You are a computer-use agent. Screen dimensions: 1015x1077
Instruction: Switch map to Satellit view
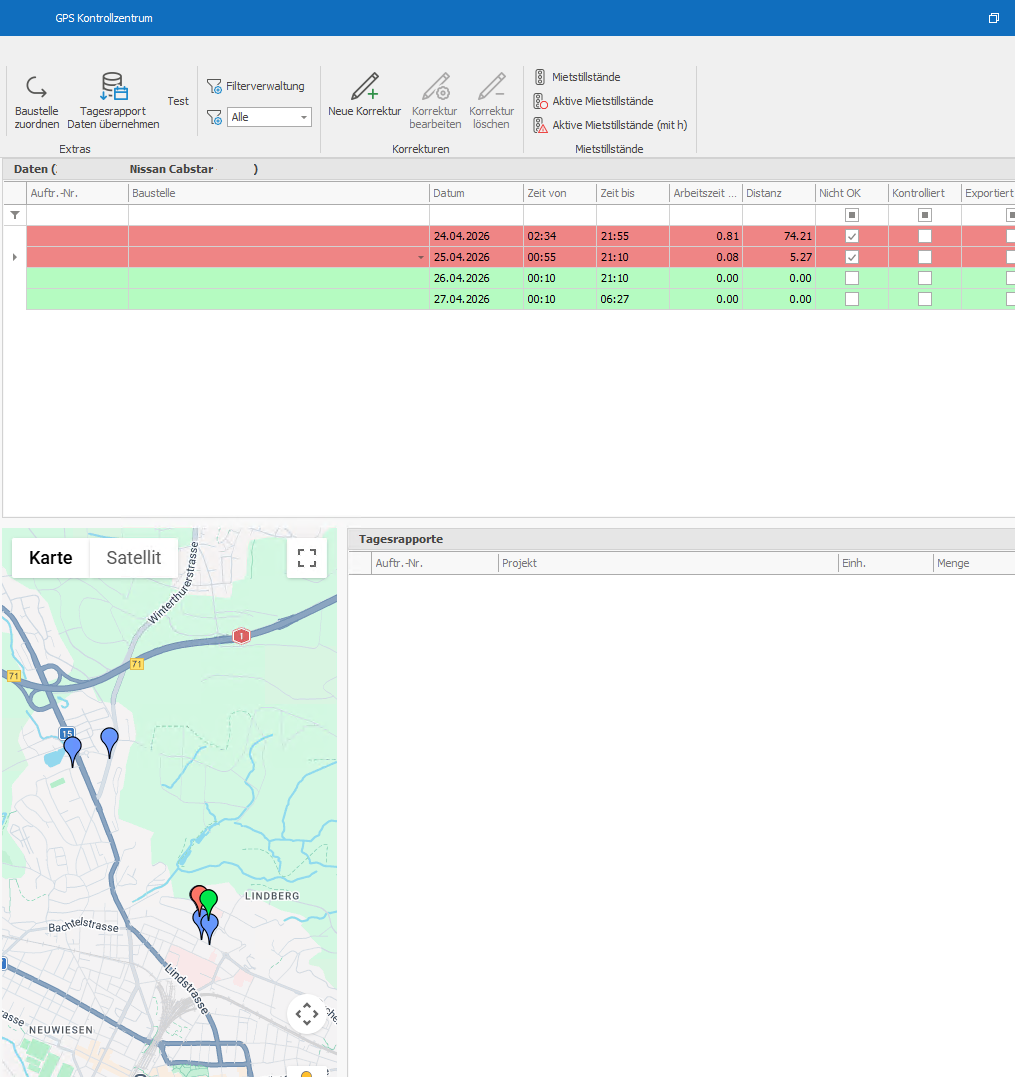pos(134,558)
